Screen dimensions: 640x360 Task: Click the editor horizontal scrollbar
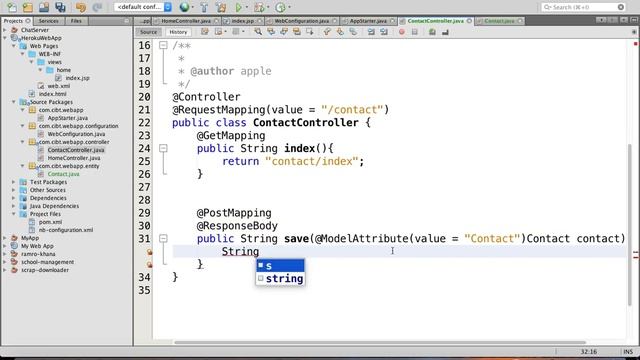tap(380, 342)
